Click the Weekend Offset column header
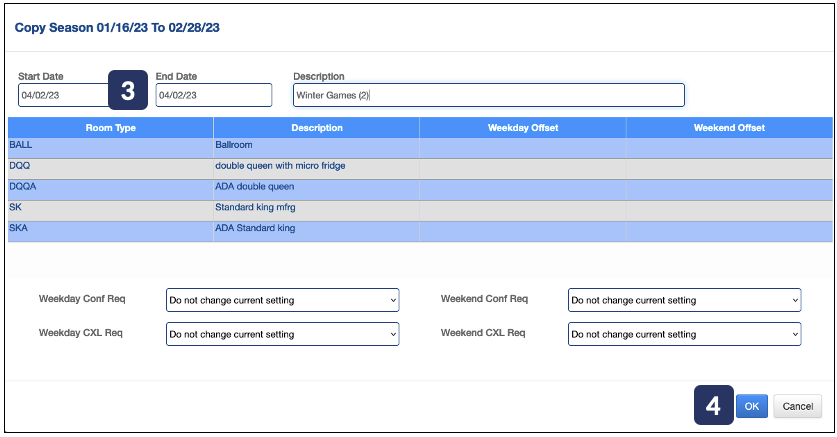Screen dimensions: 837x437 [x=729, y=128]
